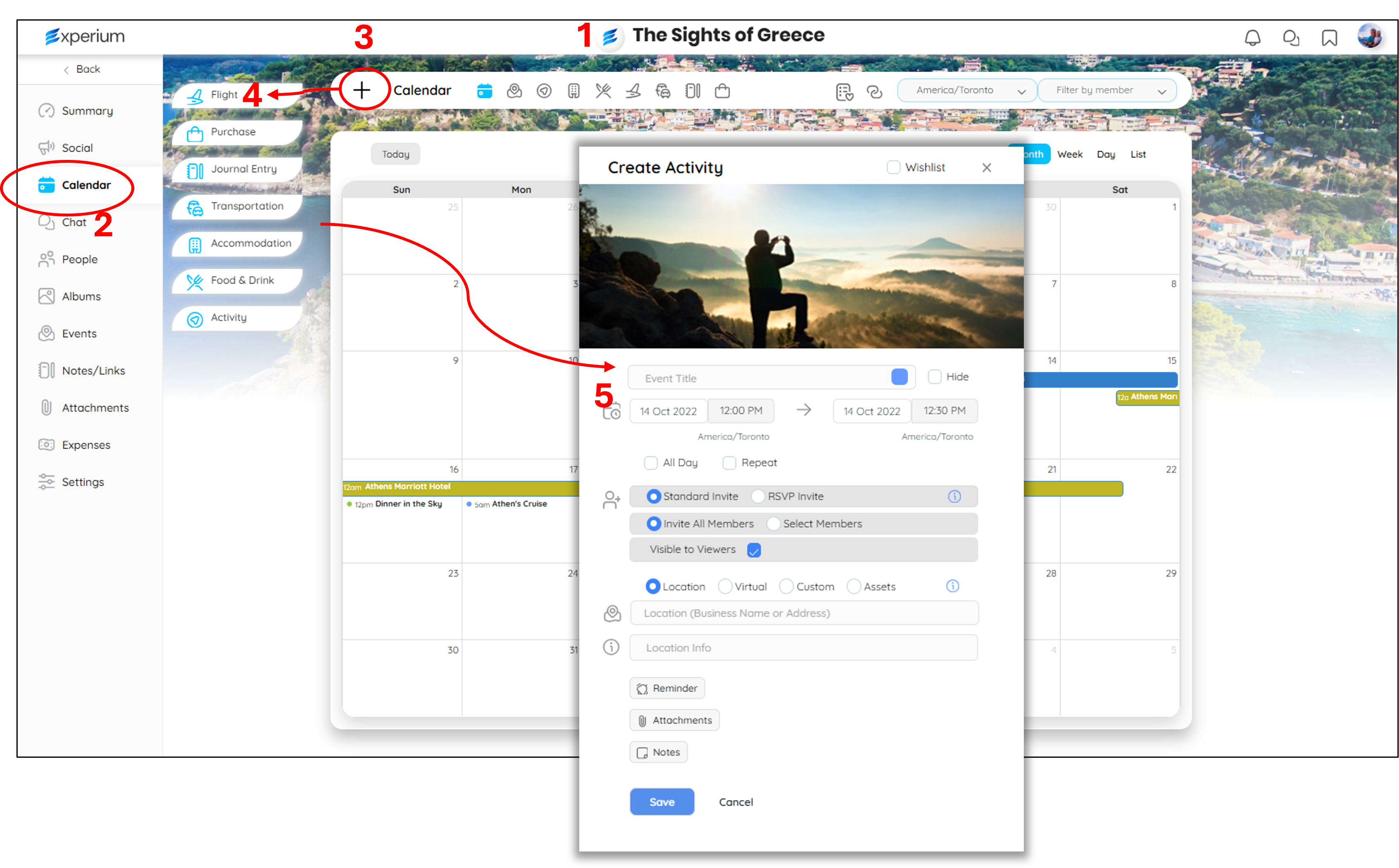
Task: Switch to the Week view tab
Action: [1069, 155]
